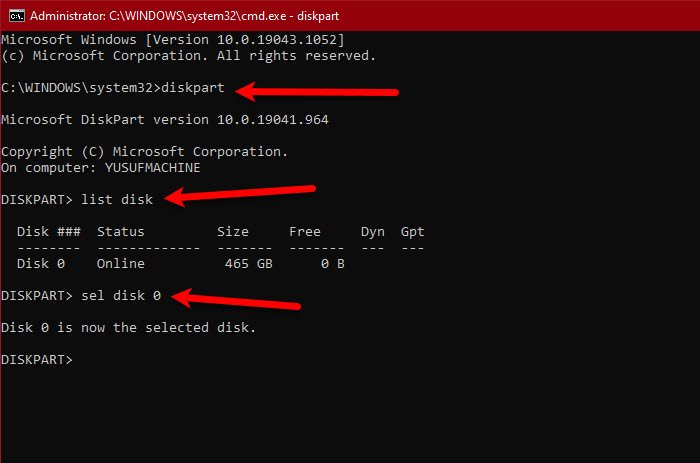This screenshot has height=463, width=700.
Task: Click the 'Free' column header
Action: (305, 231)
